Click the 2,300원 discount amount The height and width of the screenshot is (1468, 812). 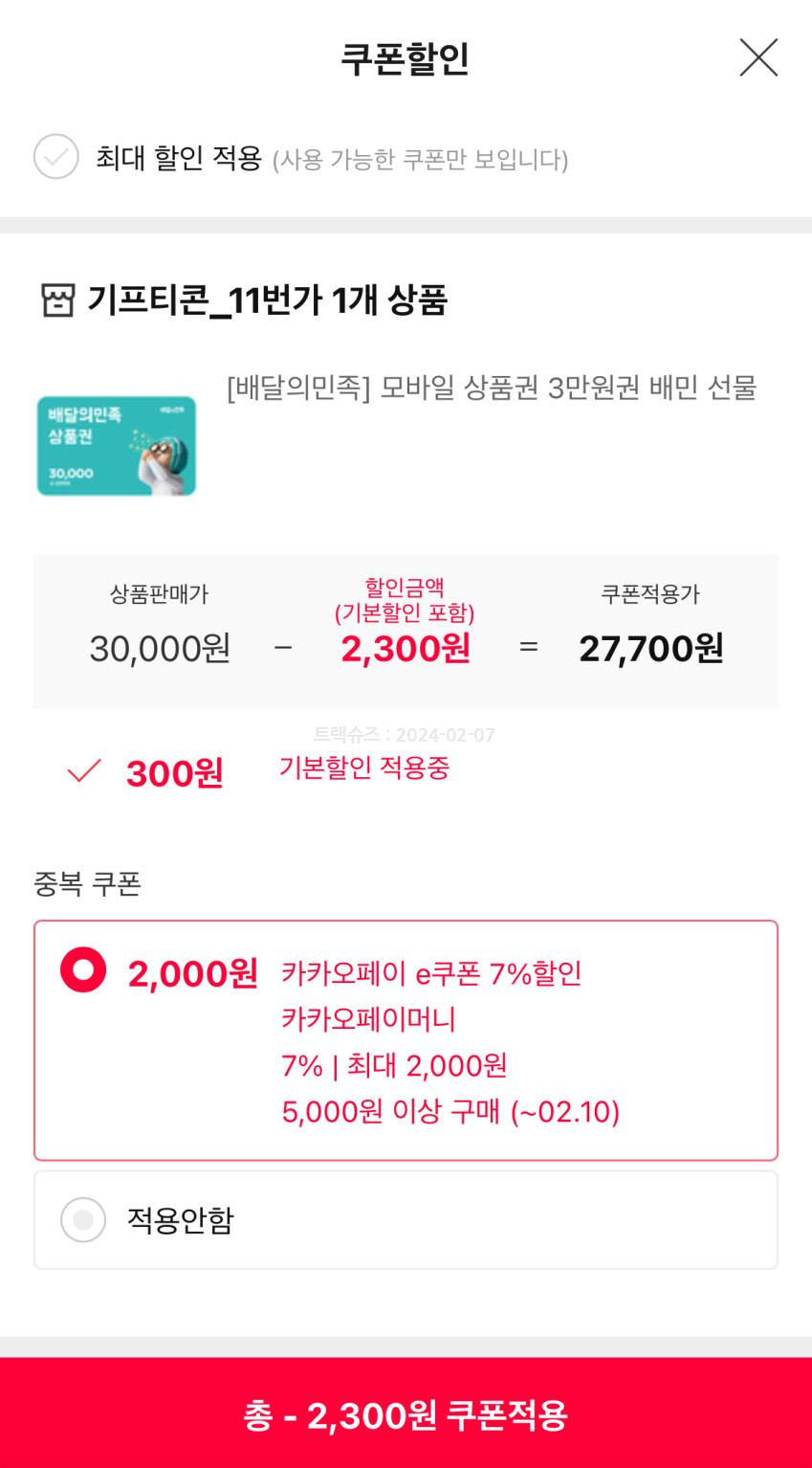[406, 649]
